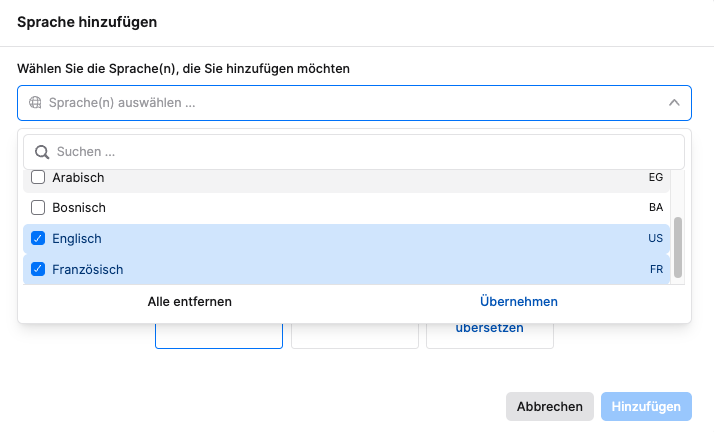The image size is (714, 432).
Task: Click the magnifier icon in search box
Action: pos(42,152)
